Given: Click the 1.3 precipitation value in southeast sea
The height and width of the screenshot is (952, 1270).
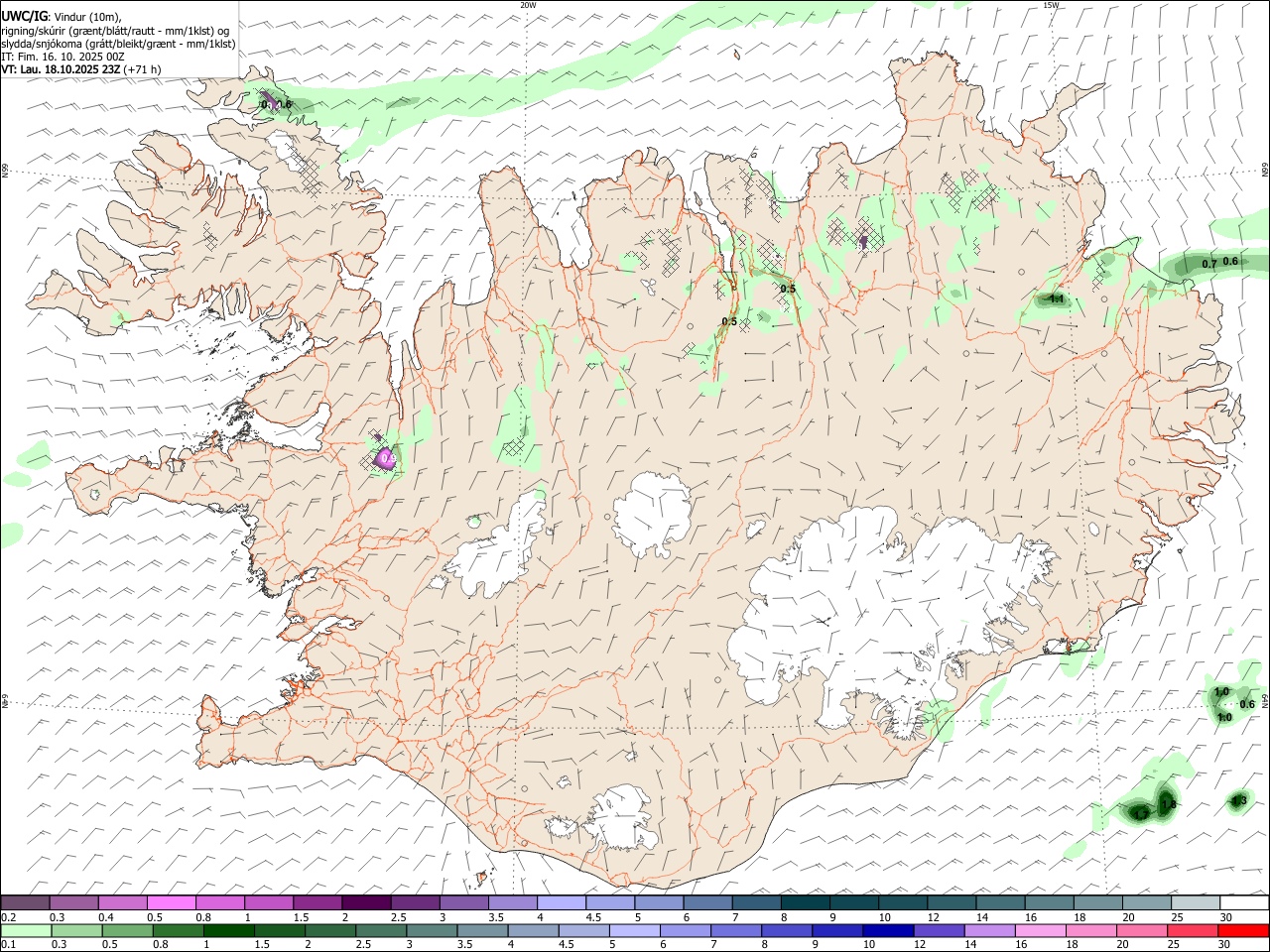Looking at the screenshot, I should pos(1238,800).
